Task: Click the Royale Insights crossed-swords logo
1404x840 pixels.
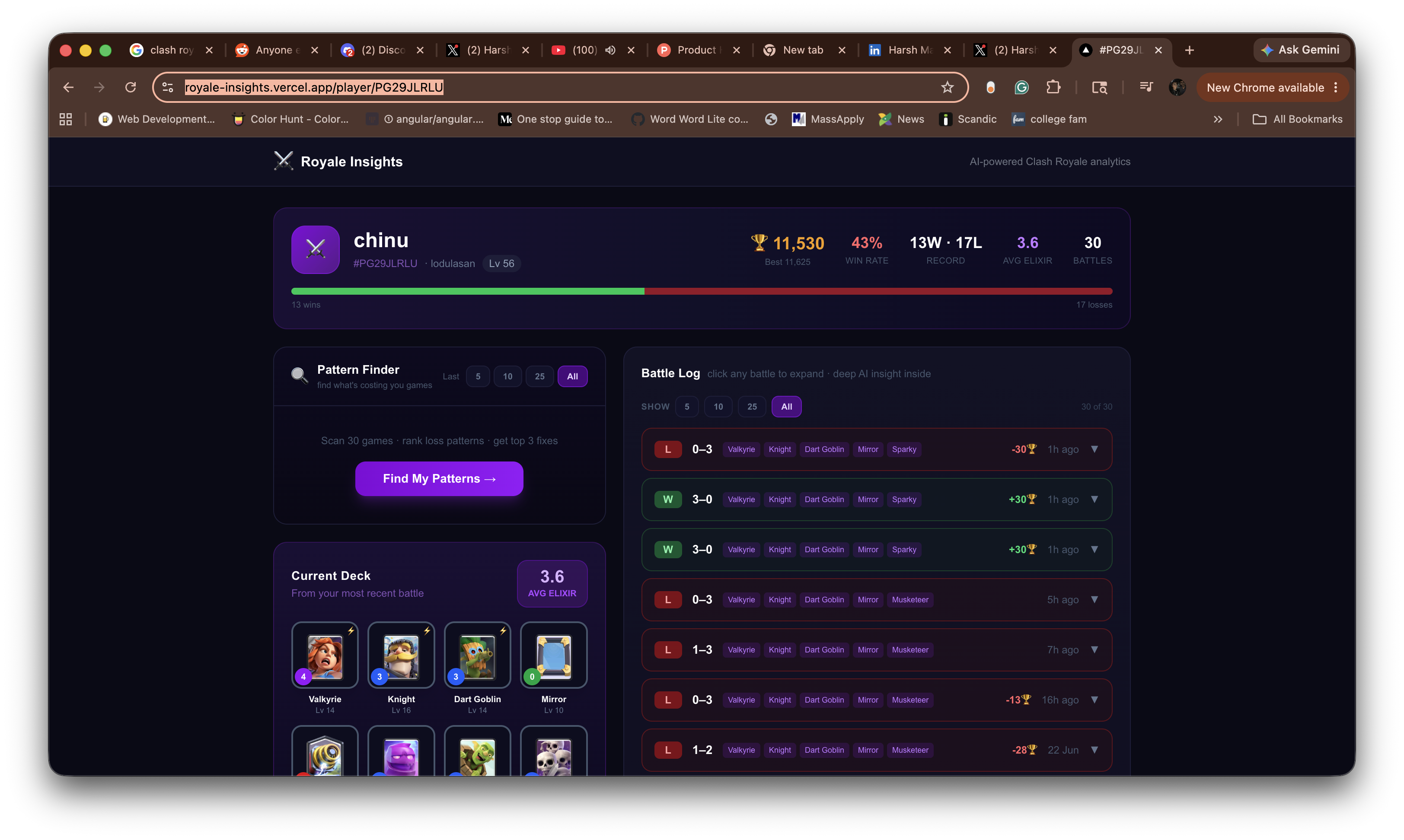Action: 283,161
